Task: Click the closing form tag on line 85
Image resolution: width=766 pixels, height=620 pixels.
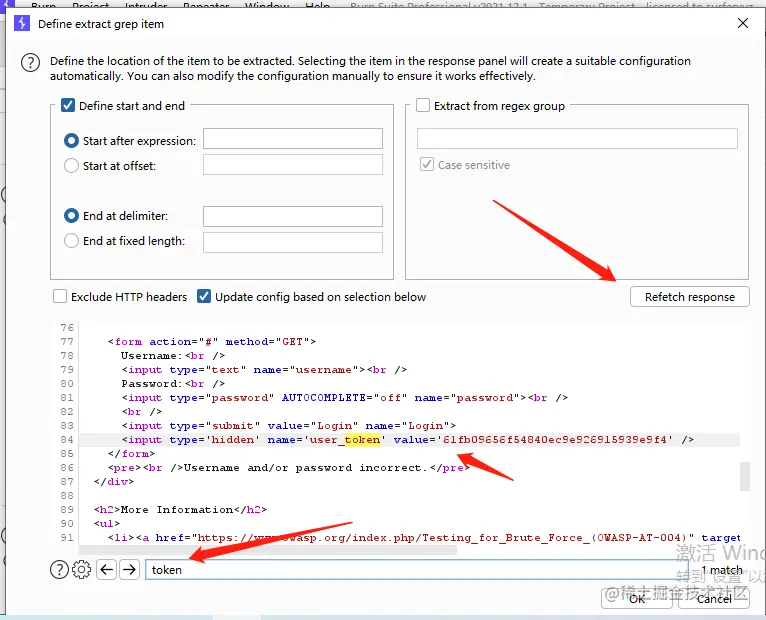Action: coord(131,453)
